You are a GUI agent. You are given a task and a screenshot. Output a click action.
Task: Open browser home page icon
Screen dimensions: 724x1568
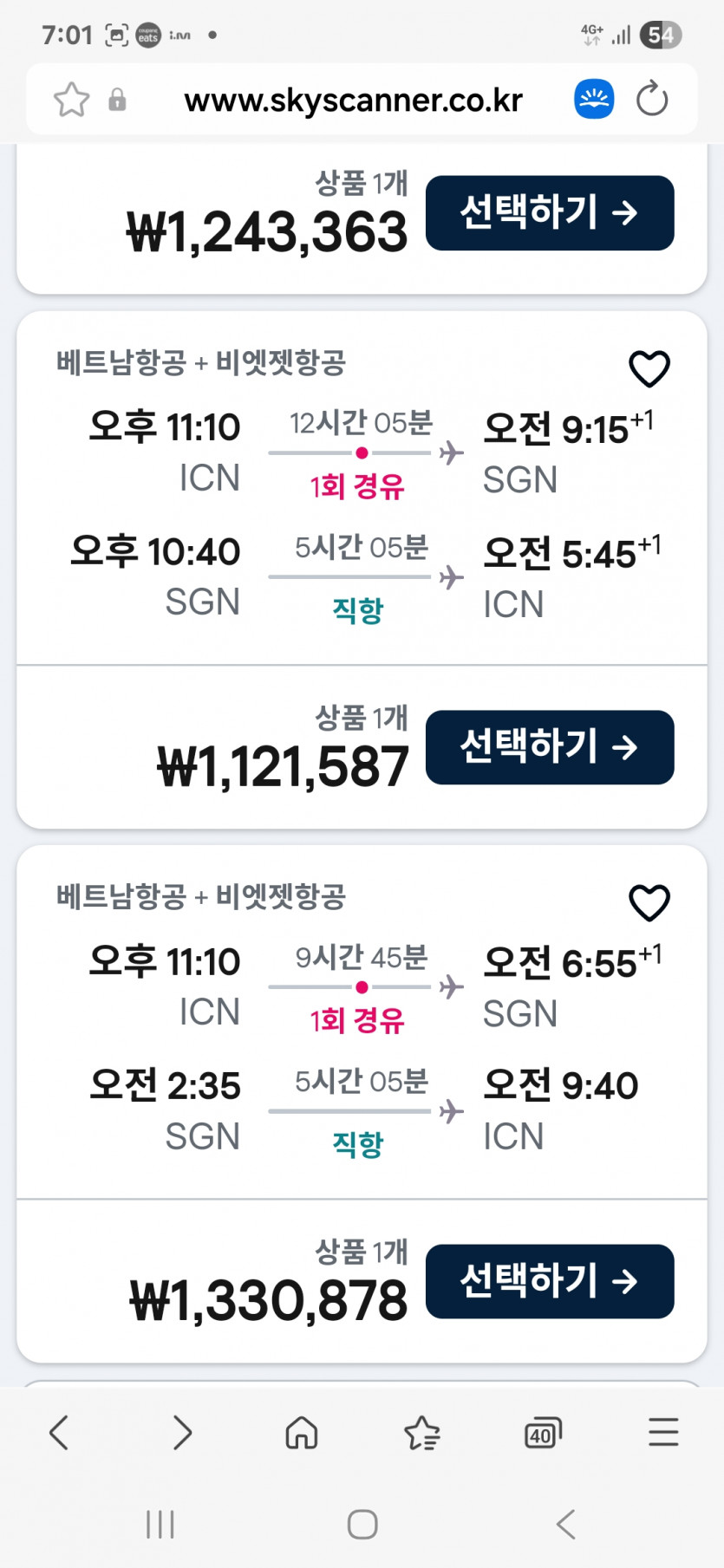pyautogui.click(x=302, y=1432)
